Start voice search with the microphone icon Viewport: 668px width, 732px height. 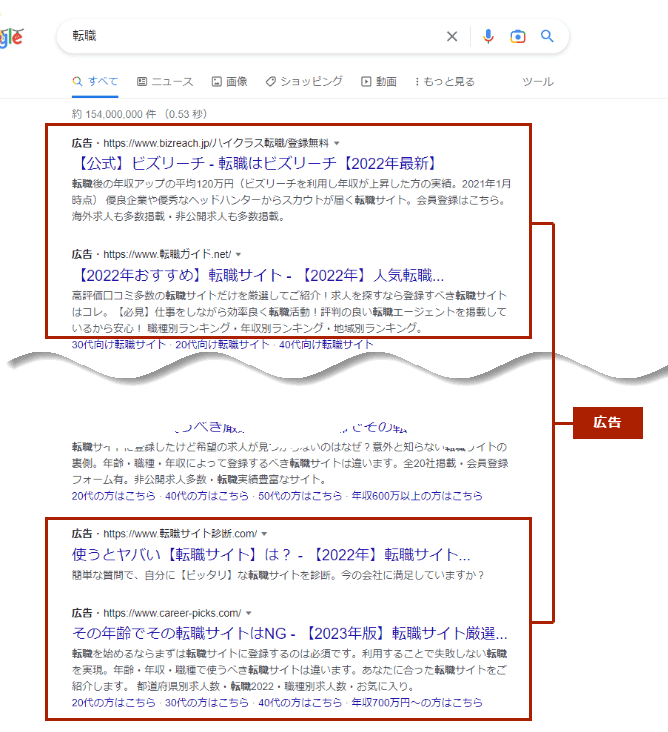tap(488, 36)
